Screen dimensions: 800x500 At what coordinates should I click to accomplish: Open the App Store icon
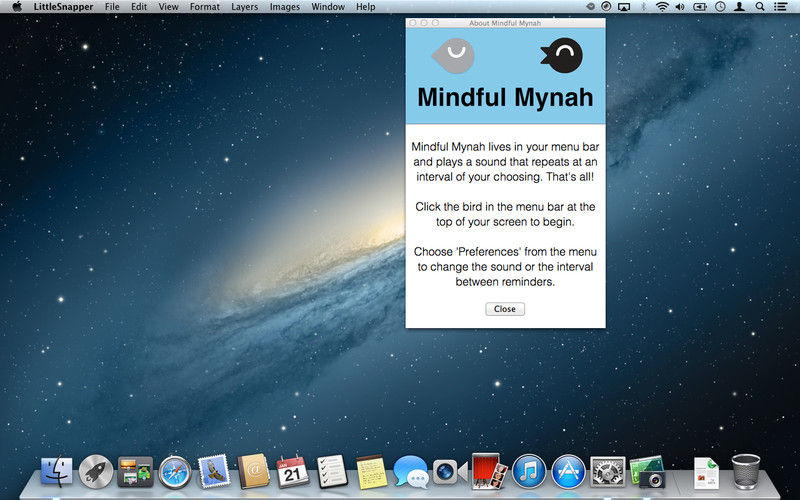coord(568,471)
